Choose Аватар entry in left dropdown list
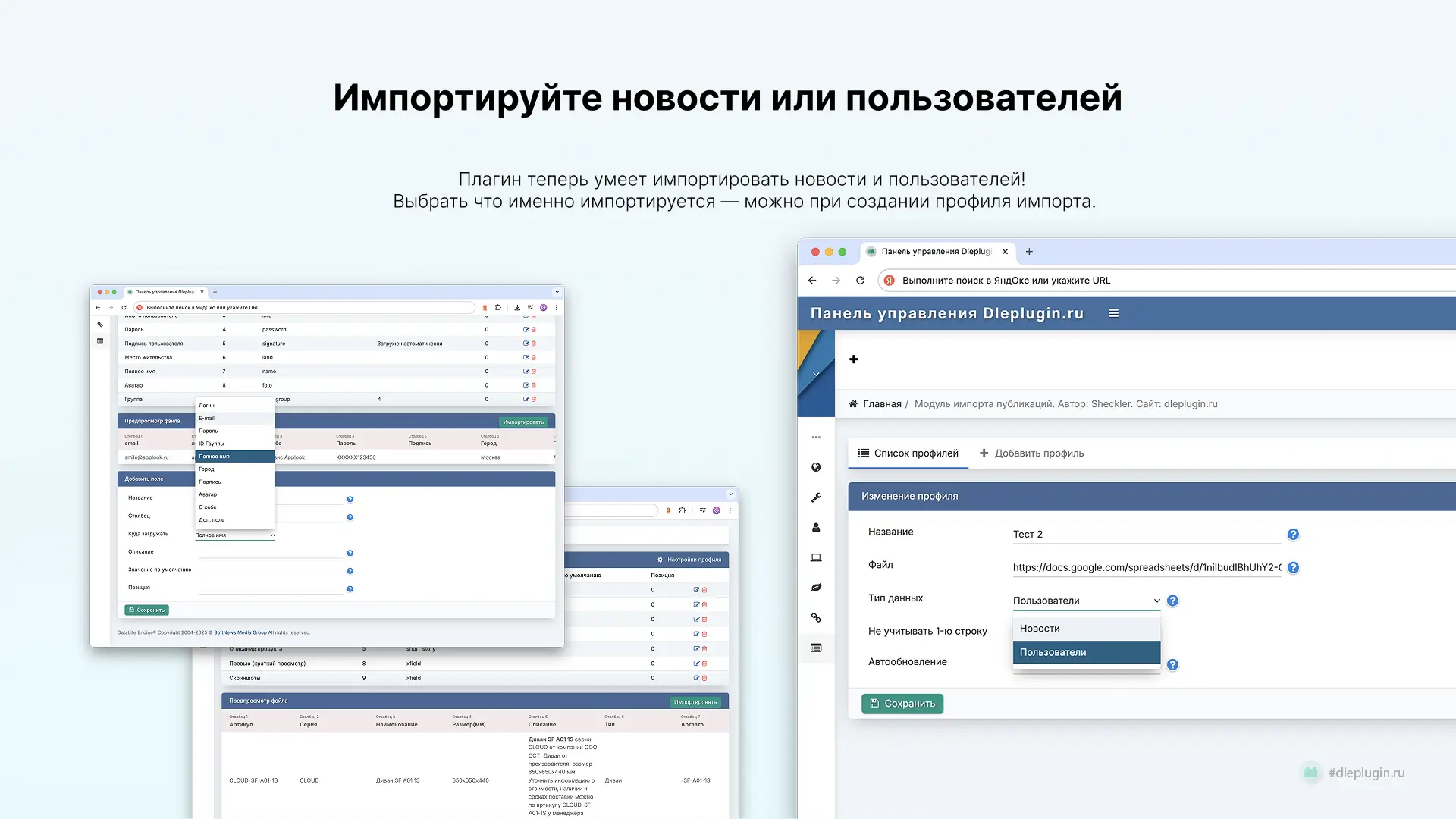This screenshot has height=819, width=1456. 234,494
